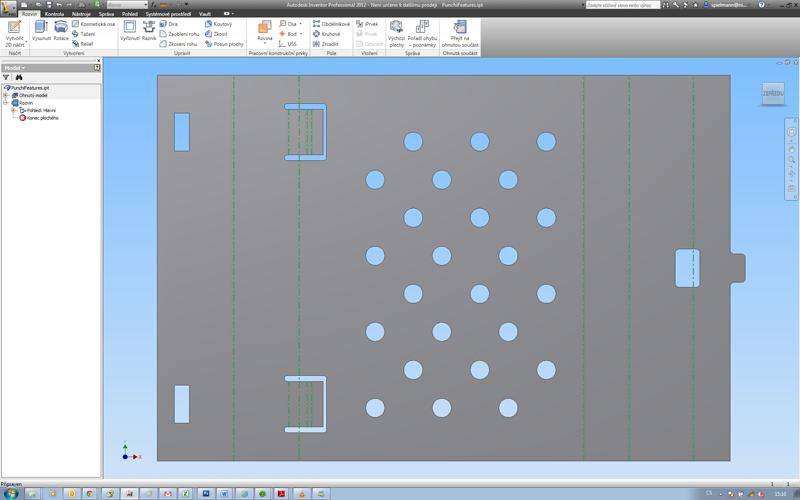Open the Bod point dropdown arrow
Screen dimensions: 800x500
pyautogui.click(x=301, y=34)
